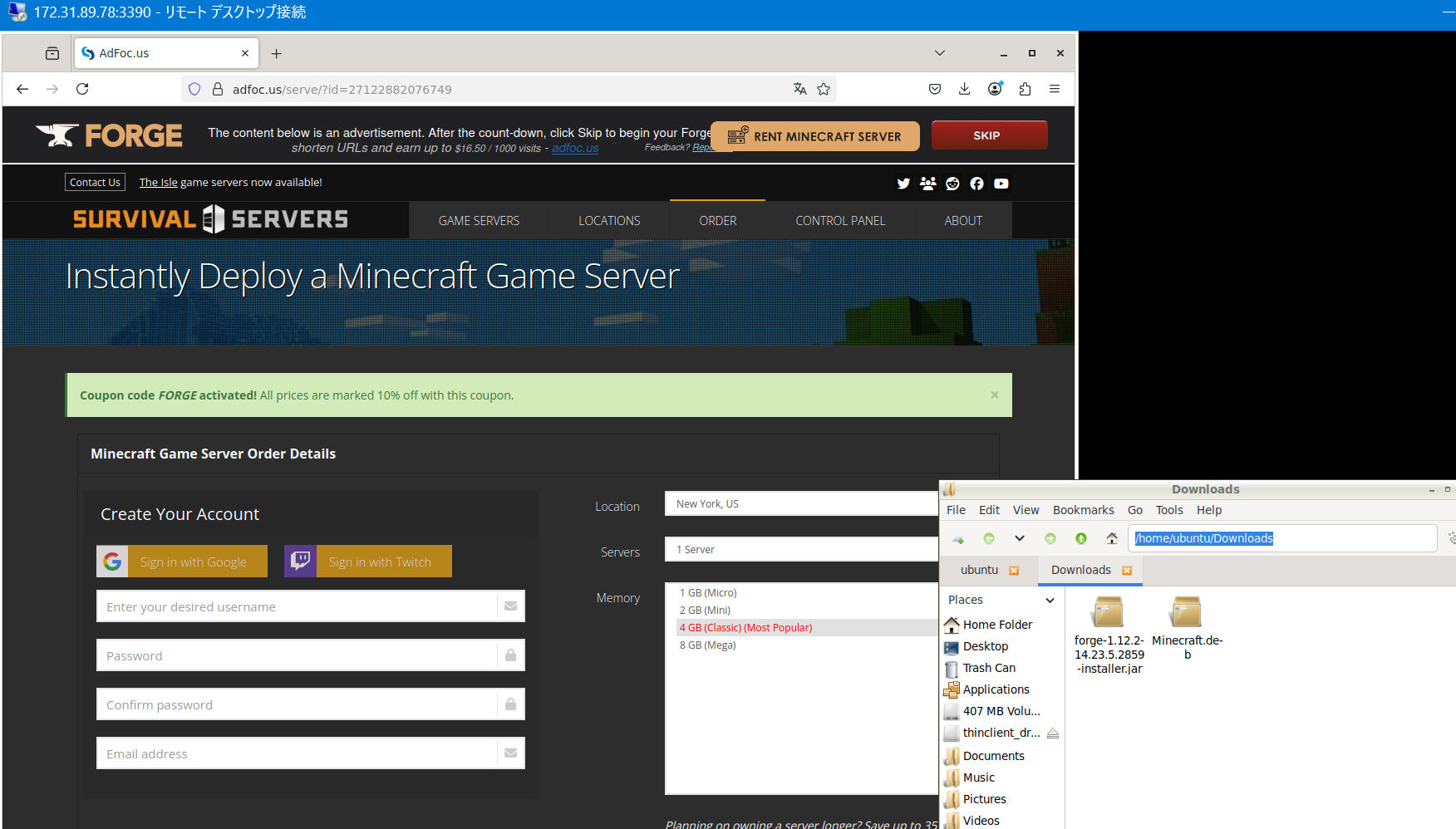Open a new Firefox tab
1456x829 pixels.
[277, 53]
